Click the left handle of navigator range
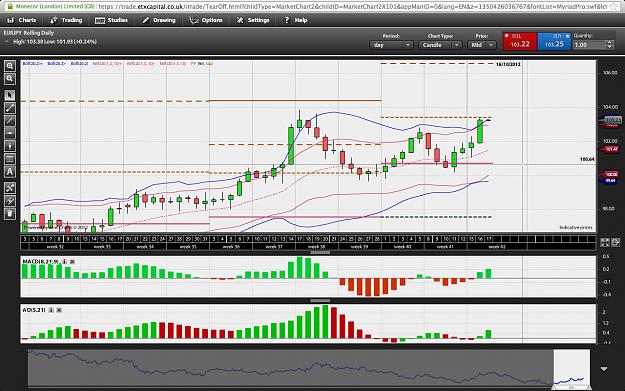 click(x=554, y=387)
